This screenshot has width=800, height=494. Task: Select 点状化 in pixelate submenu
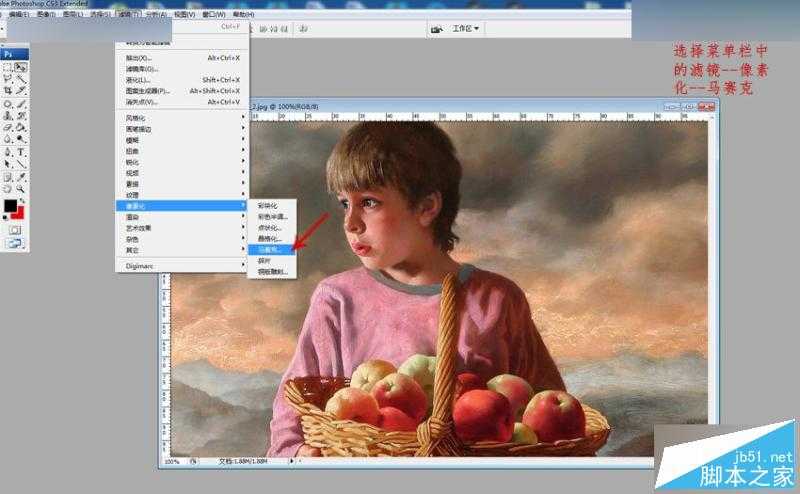271,228
